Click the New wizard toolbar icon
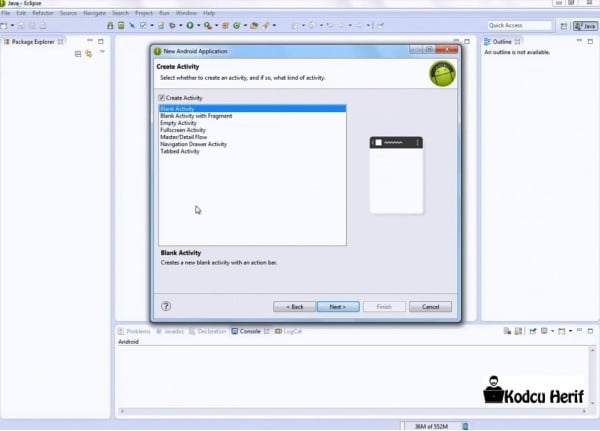 (x=4, y=26)
